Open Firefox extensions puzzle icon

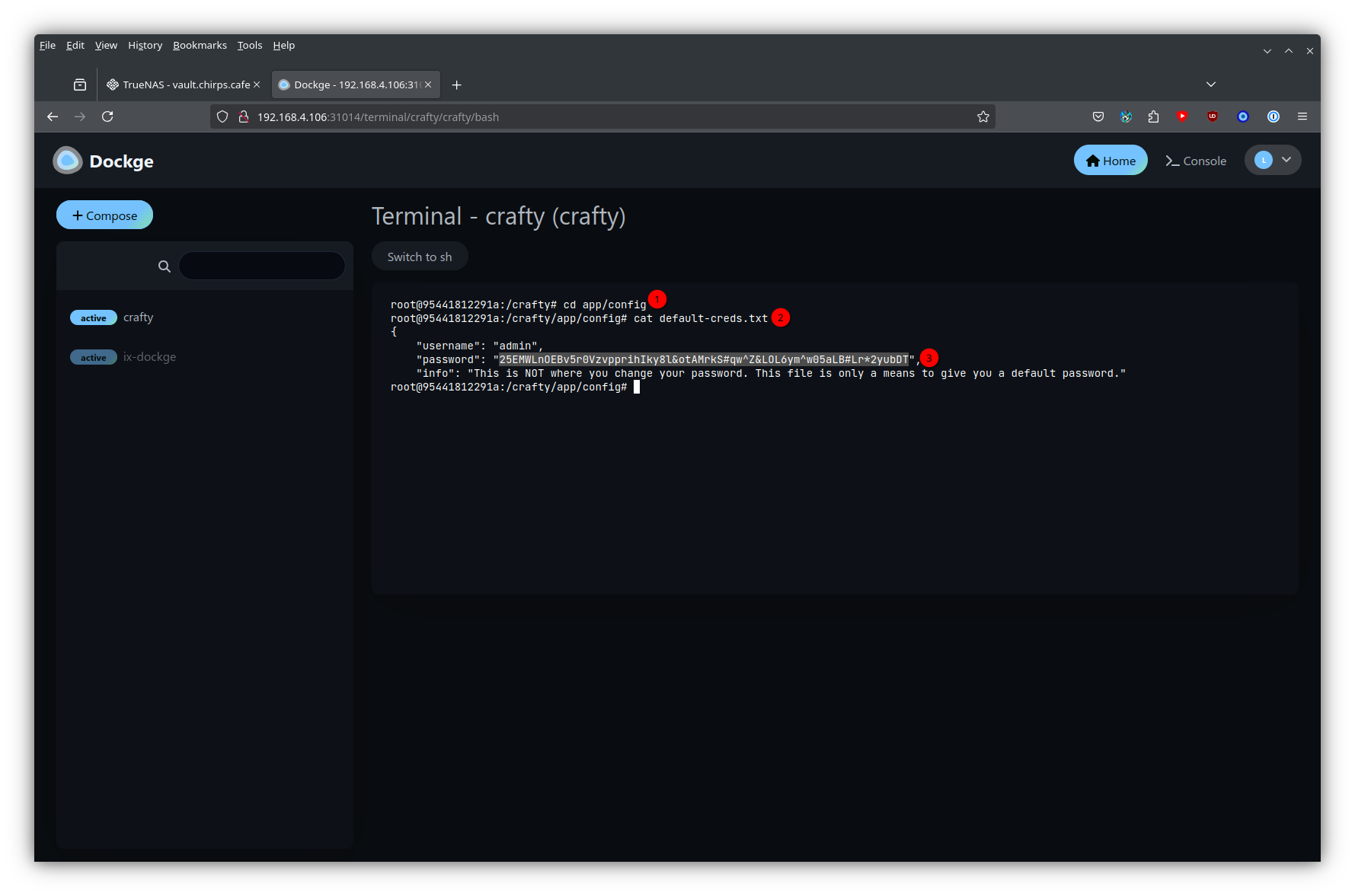click(1153, 116)
